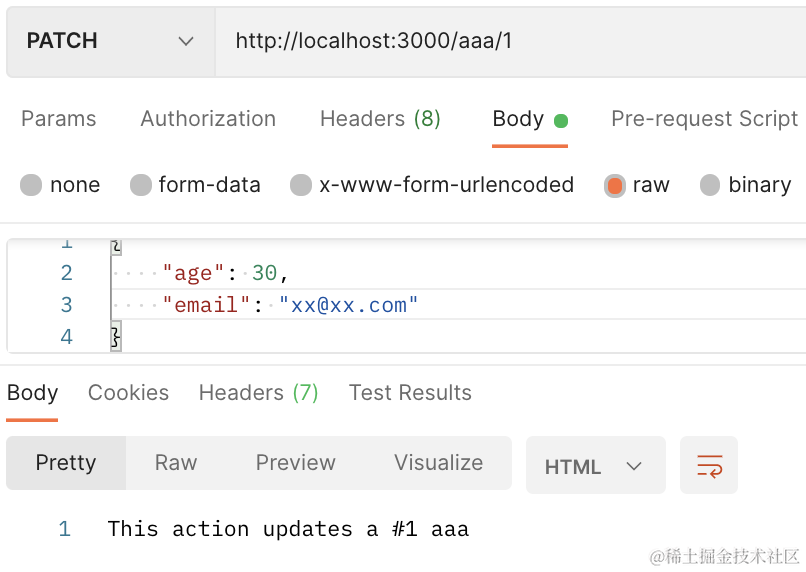Pick the raw body radio button

615,185
